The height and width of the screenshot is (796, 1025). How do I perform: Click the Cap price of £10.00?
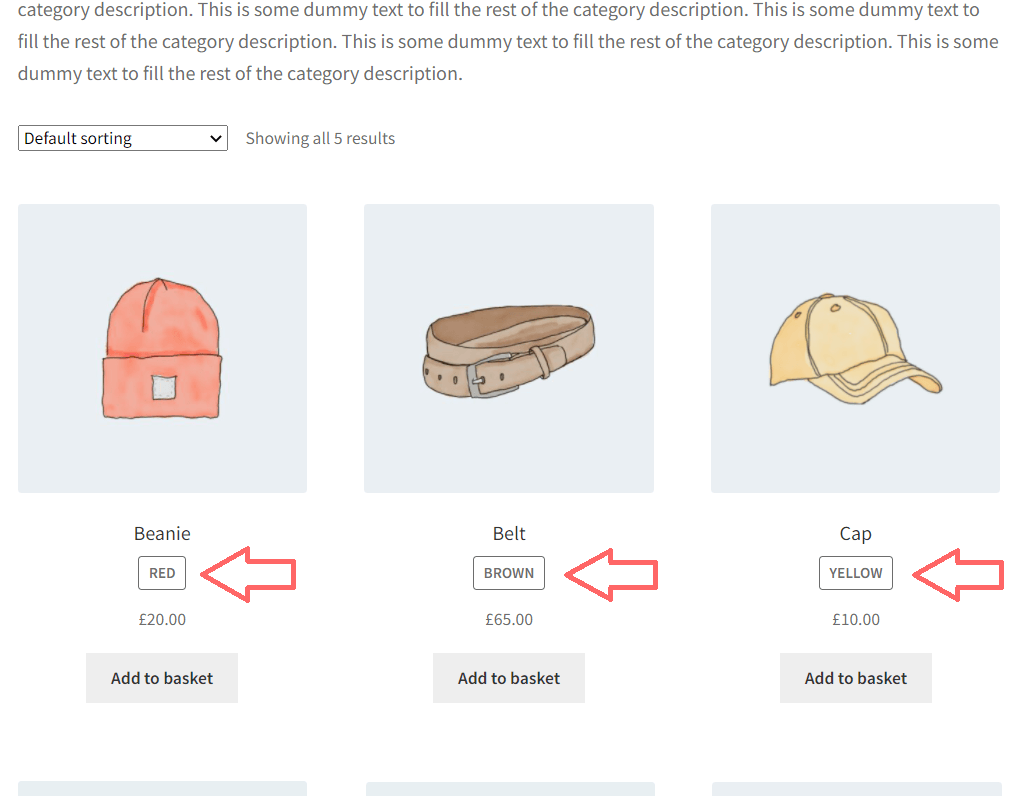point(855,619)
